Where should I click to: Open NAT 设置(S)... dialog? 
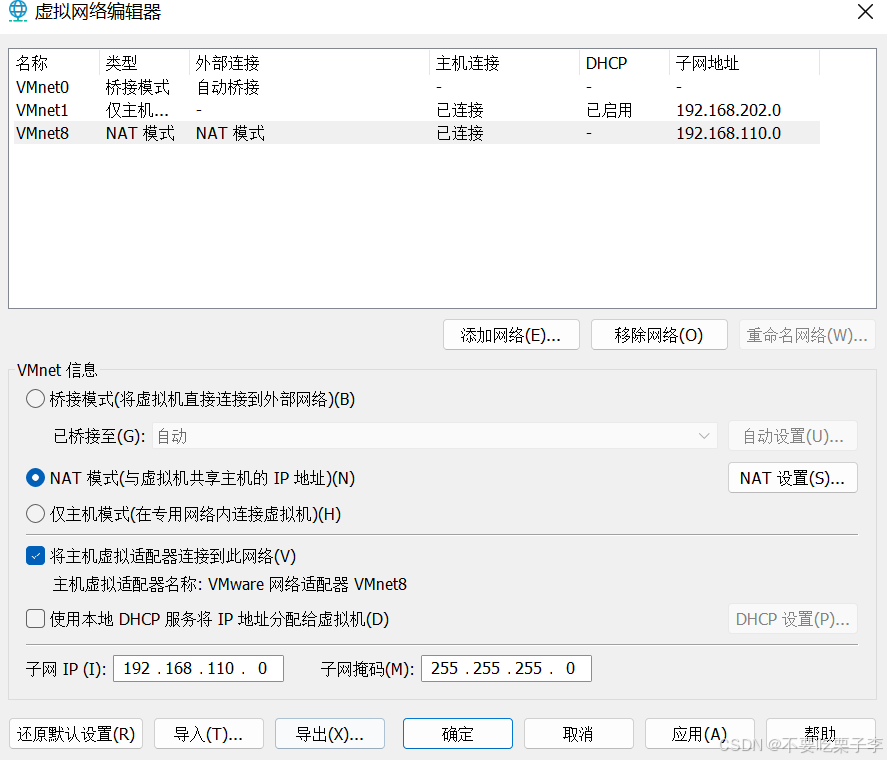point(792,478)
